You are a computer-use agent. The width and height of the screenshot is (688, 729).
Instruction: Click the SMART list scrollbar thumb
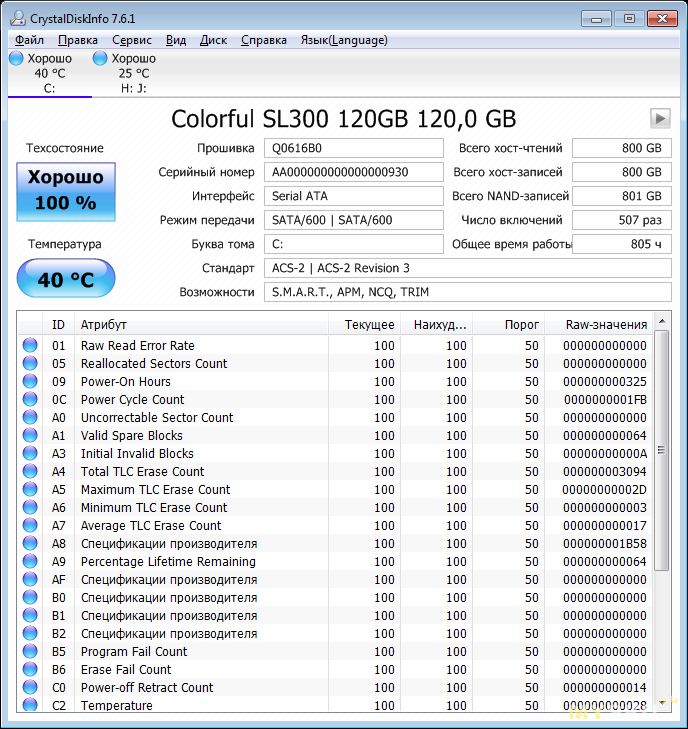click(662, 451)
